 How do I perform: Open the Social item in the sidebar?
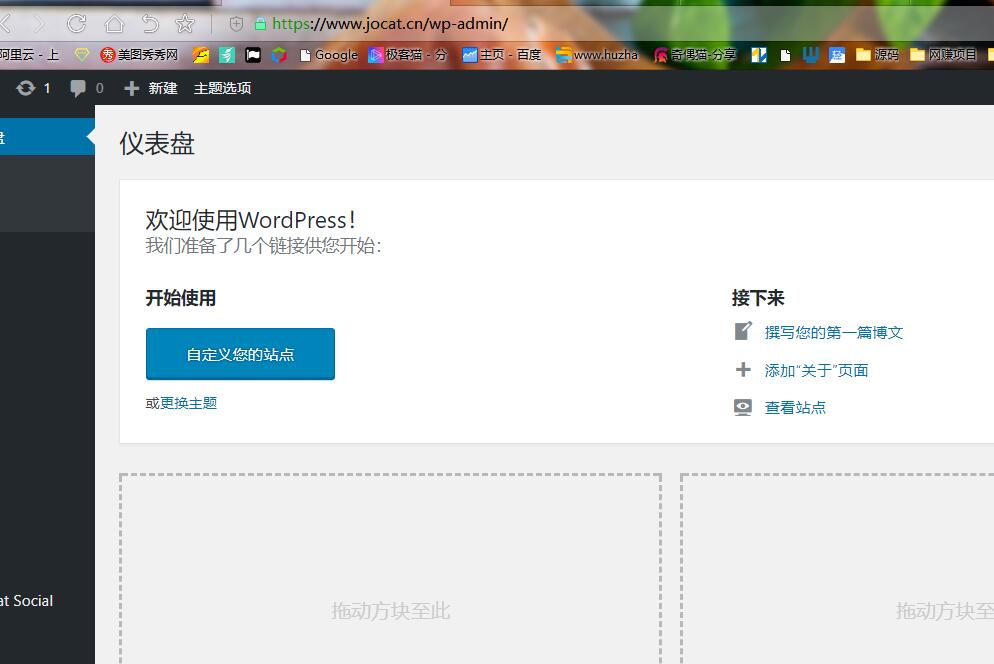point(27,601)
